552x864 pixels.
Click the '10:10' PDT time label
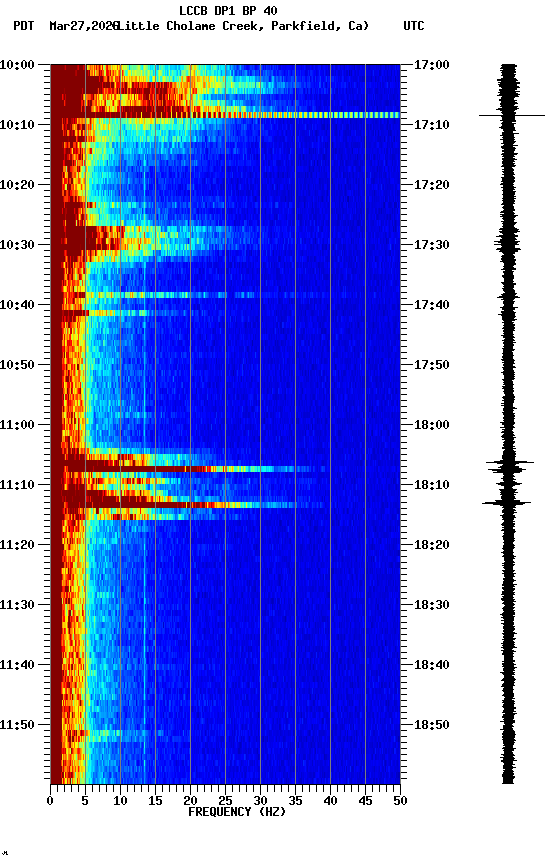(17, 125)
